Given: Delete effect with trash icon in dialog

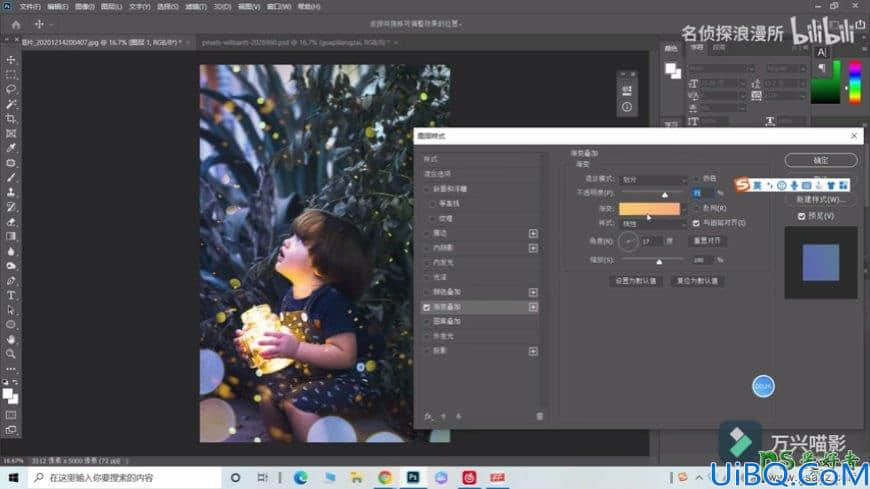Looking at the screenshot, I should coord(539,416).
